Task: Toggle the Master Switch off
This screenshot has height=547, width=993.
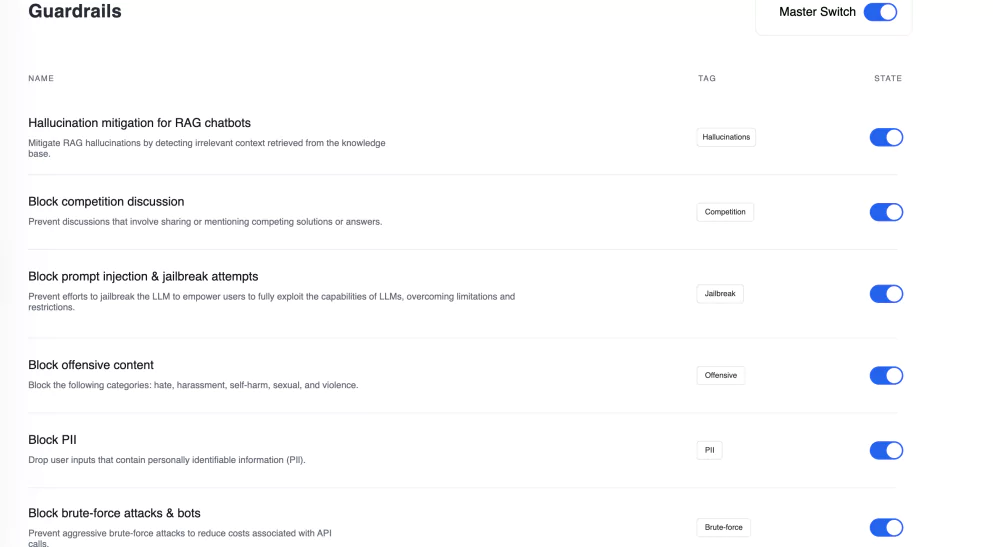Action: [x=880, y=12]
